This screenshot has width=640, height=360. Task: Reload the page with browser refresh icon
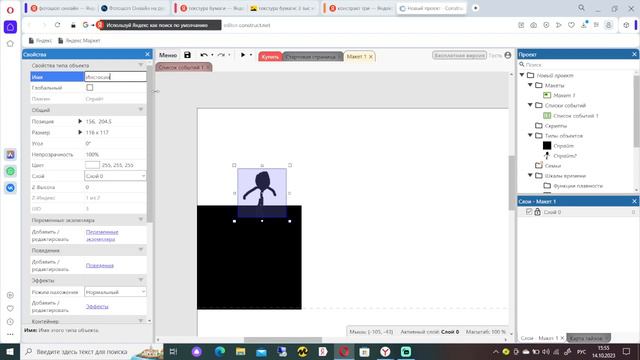pos(58,25)
